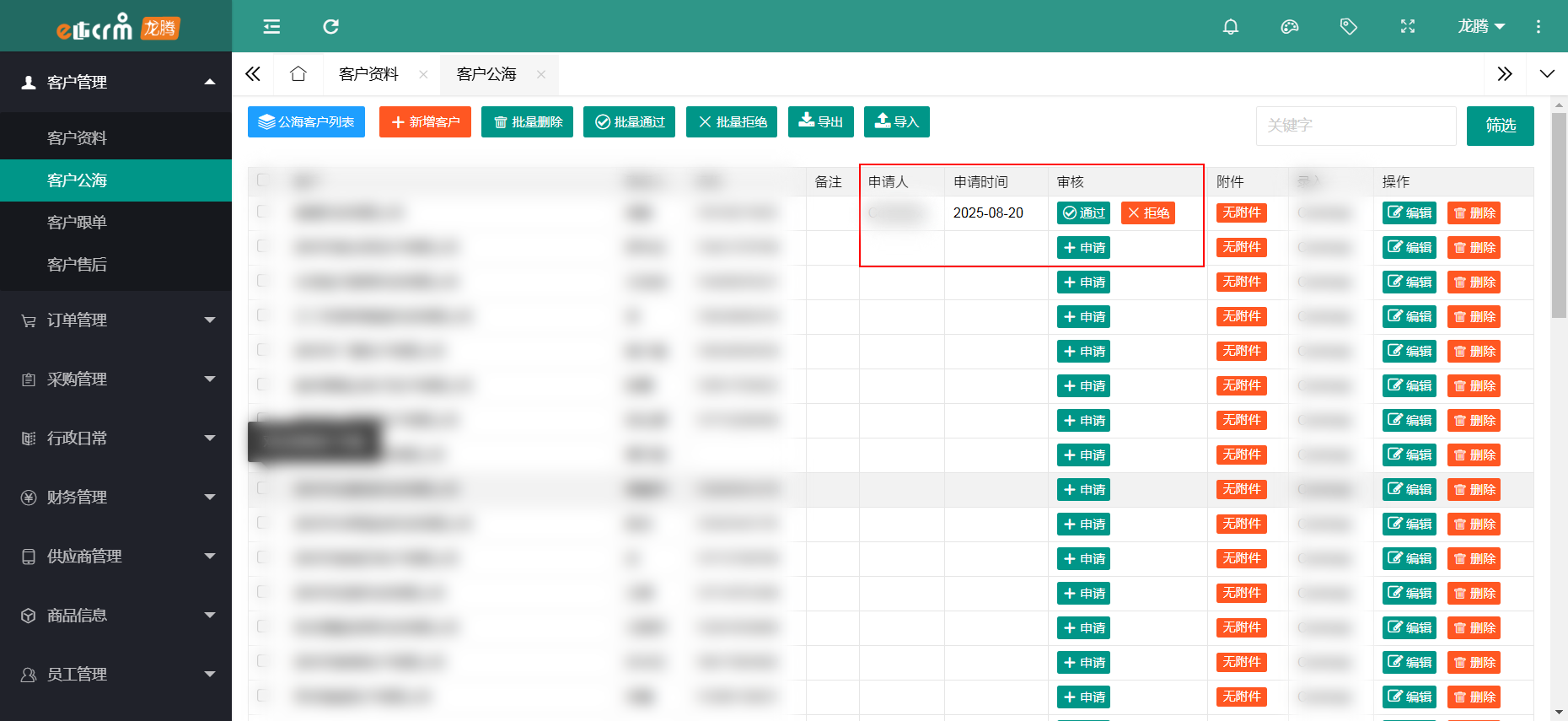Expand the 财务管理 sidebar menu
The image size is (1568, 721).
(115, 498)
